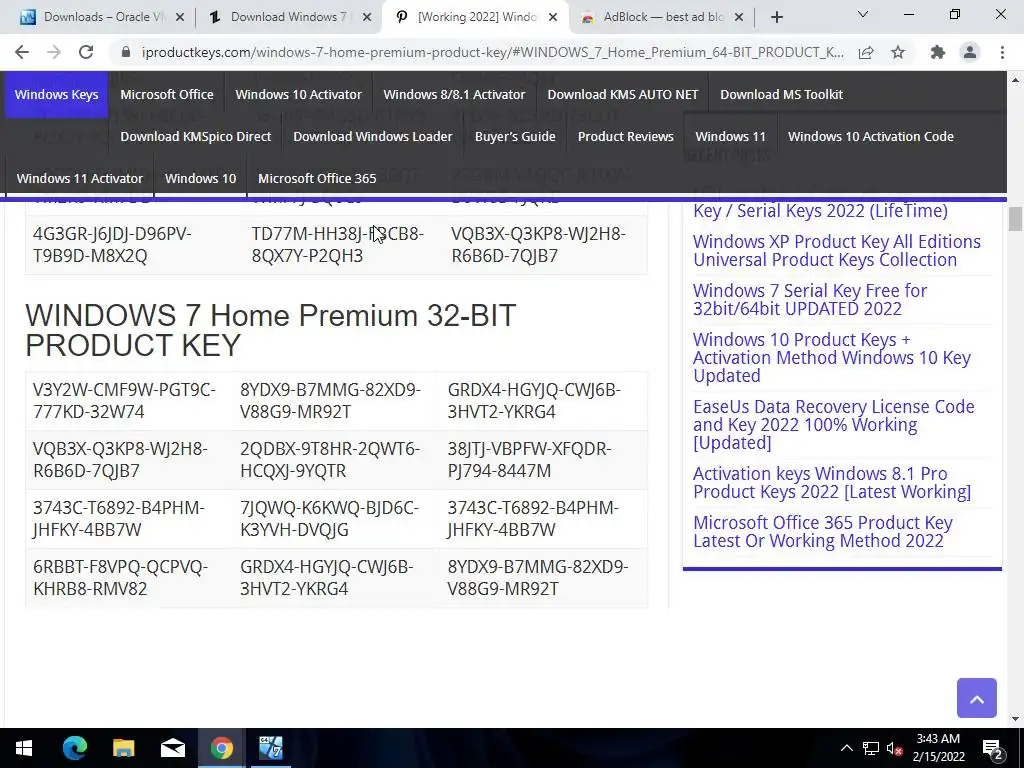Open the notification center icon
The height and width of the screenshot is (768, 1024).
click(x=993, y=748)
